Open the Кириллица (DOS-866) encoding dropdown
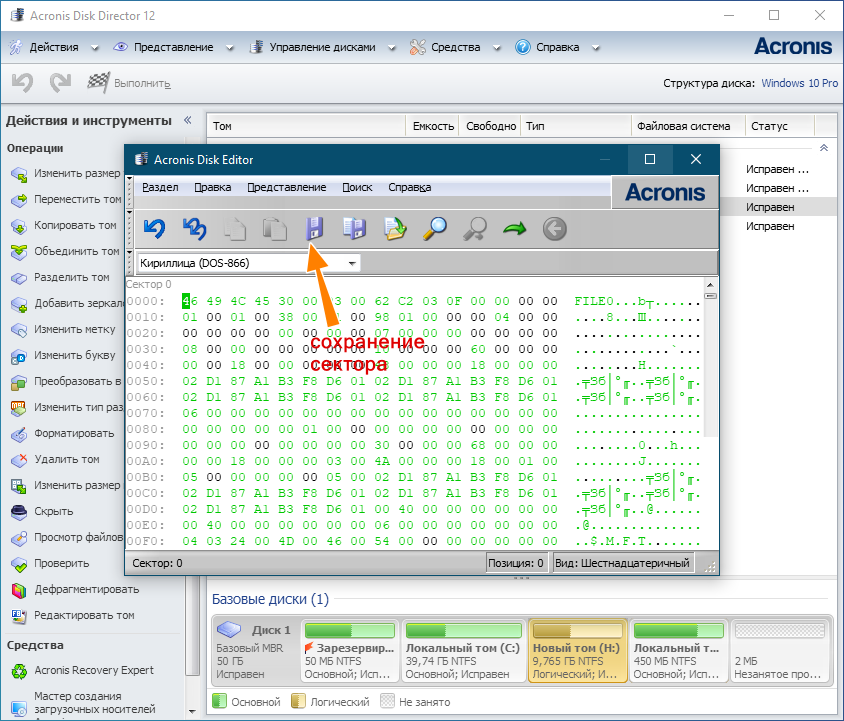The image size is (844, 721). (x=248, y=263)
